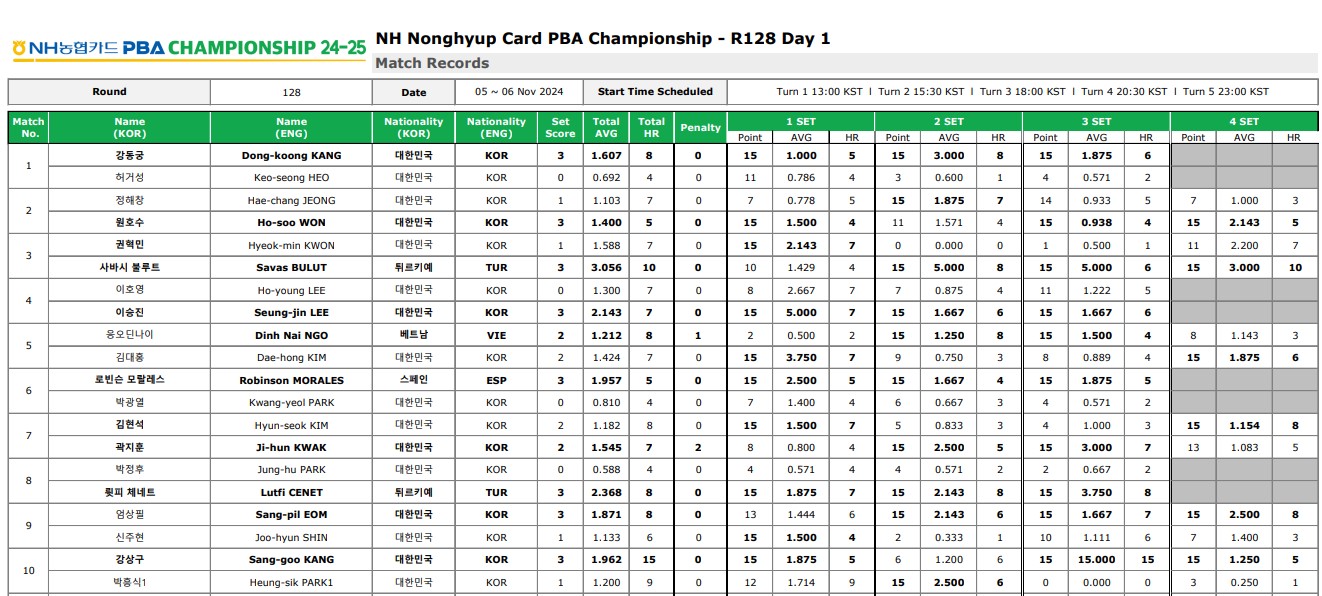Select player name 'Ho-soo WON'
This screenshot has width=1322, height=596.
click(291, 223)
